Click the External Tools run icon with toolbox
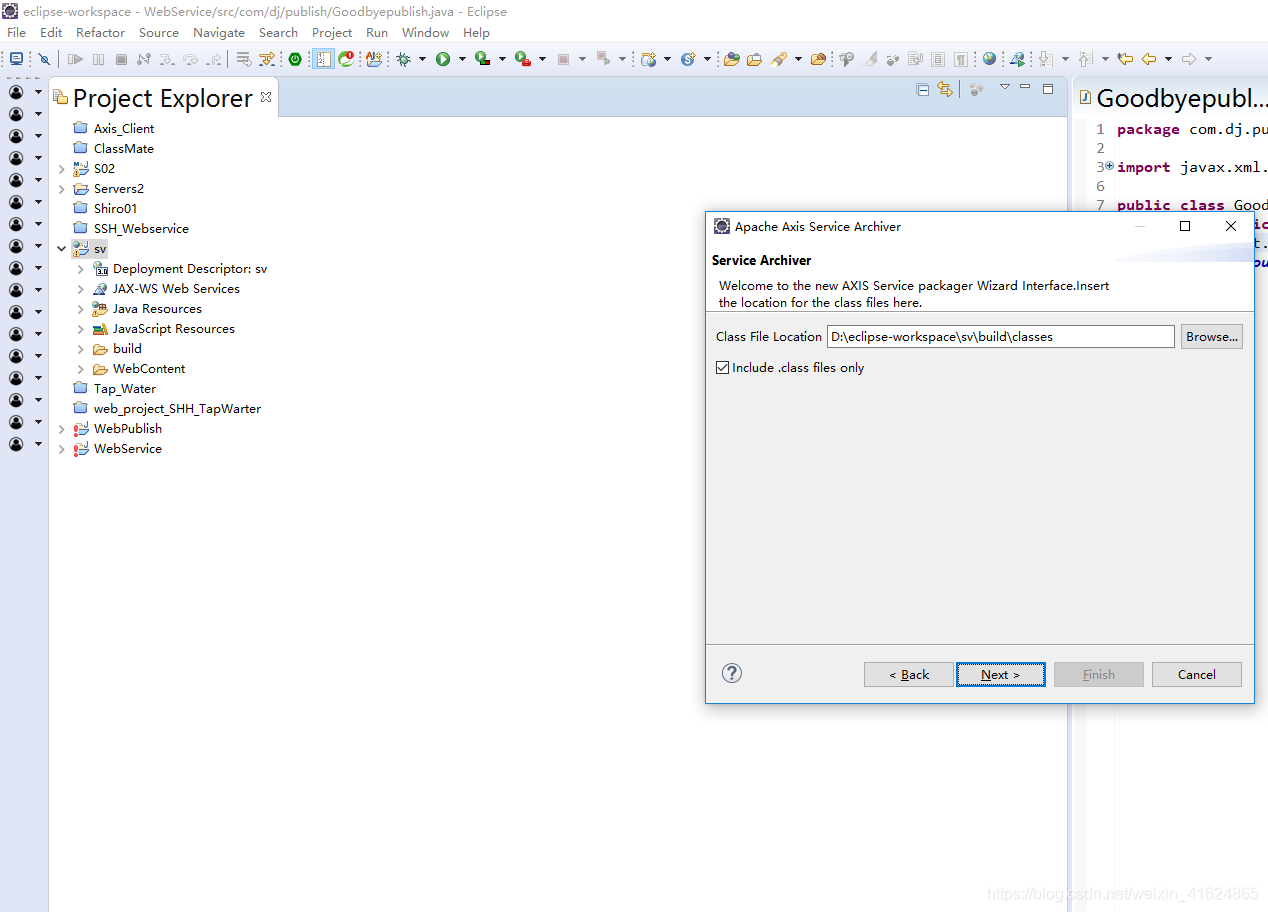 tap(522, 59)
